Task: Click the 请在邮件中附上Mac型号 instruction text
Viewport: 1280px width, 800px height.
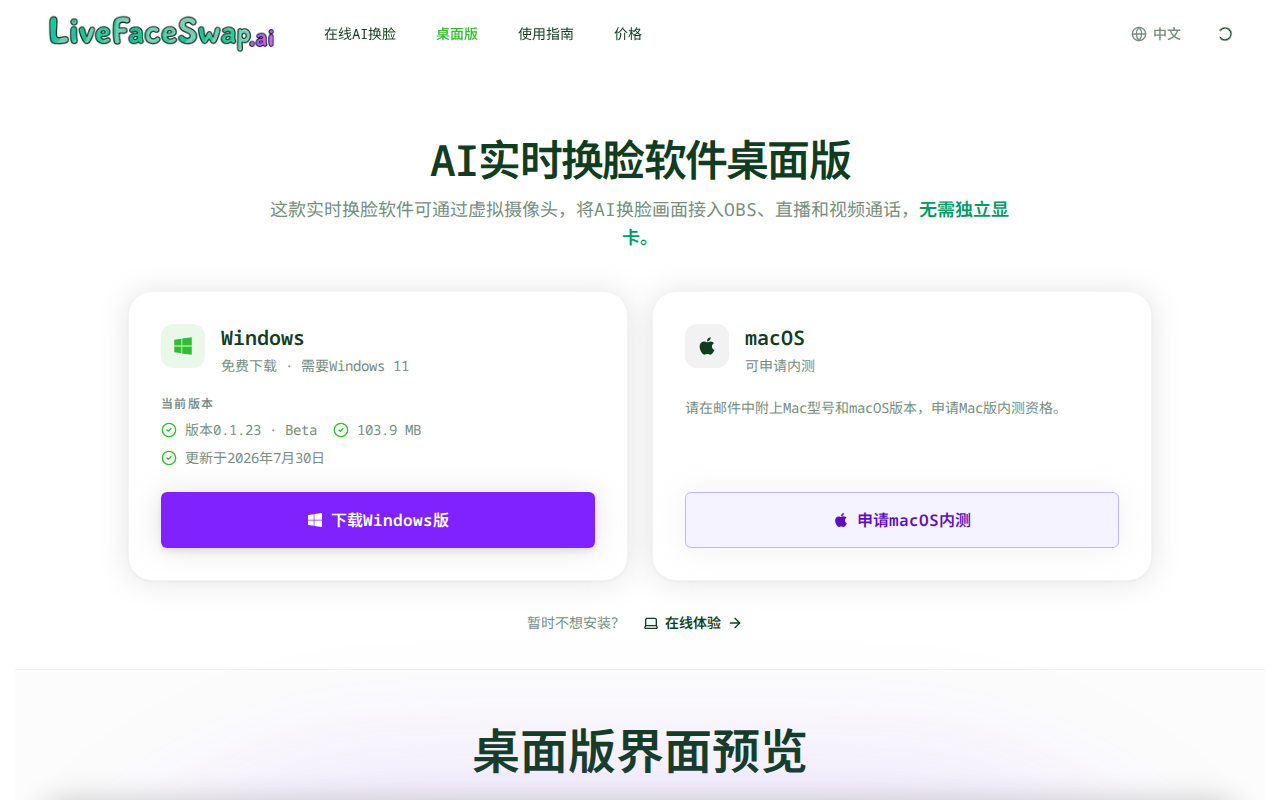Action: (x=873, y=408)
